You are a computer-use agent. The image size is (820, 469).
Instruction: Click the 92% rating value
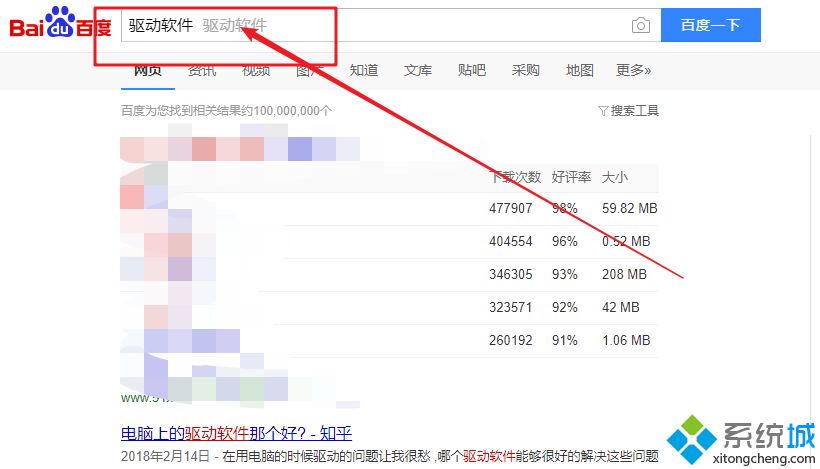pos(565,307)
